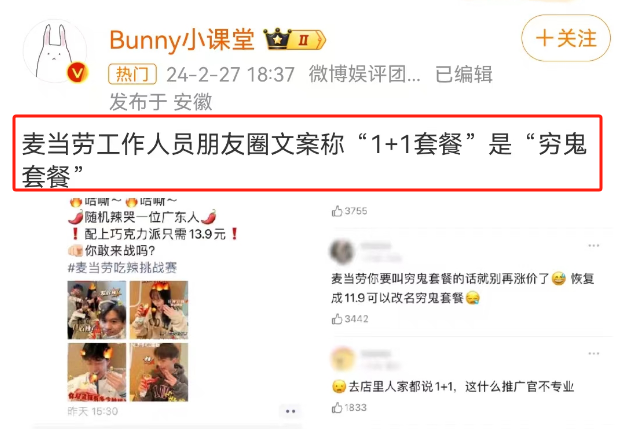Screen dimensions: 643x429
Task: Follow Bunny小课堂 with the 关注 button
Action: [566, 38]
